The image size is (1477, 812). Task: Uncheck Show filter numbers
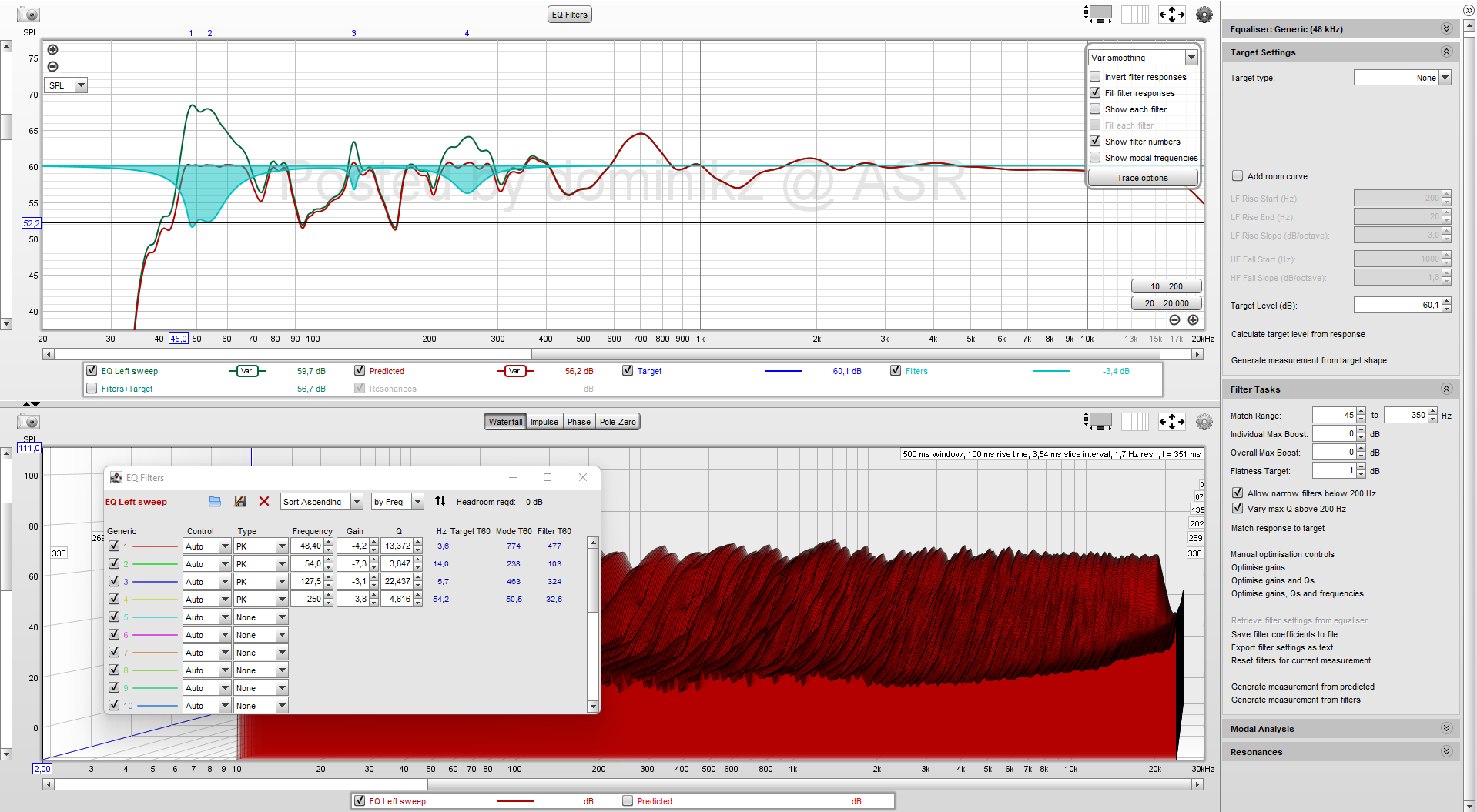click(1095, 141)
